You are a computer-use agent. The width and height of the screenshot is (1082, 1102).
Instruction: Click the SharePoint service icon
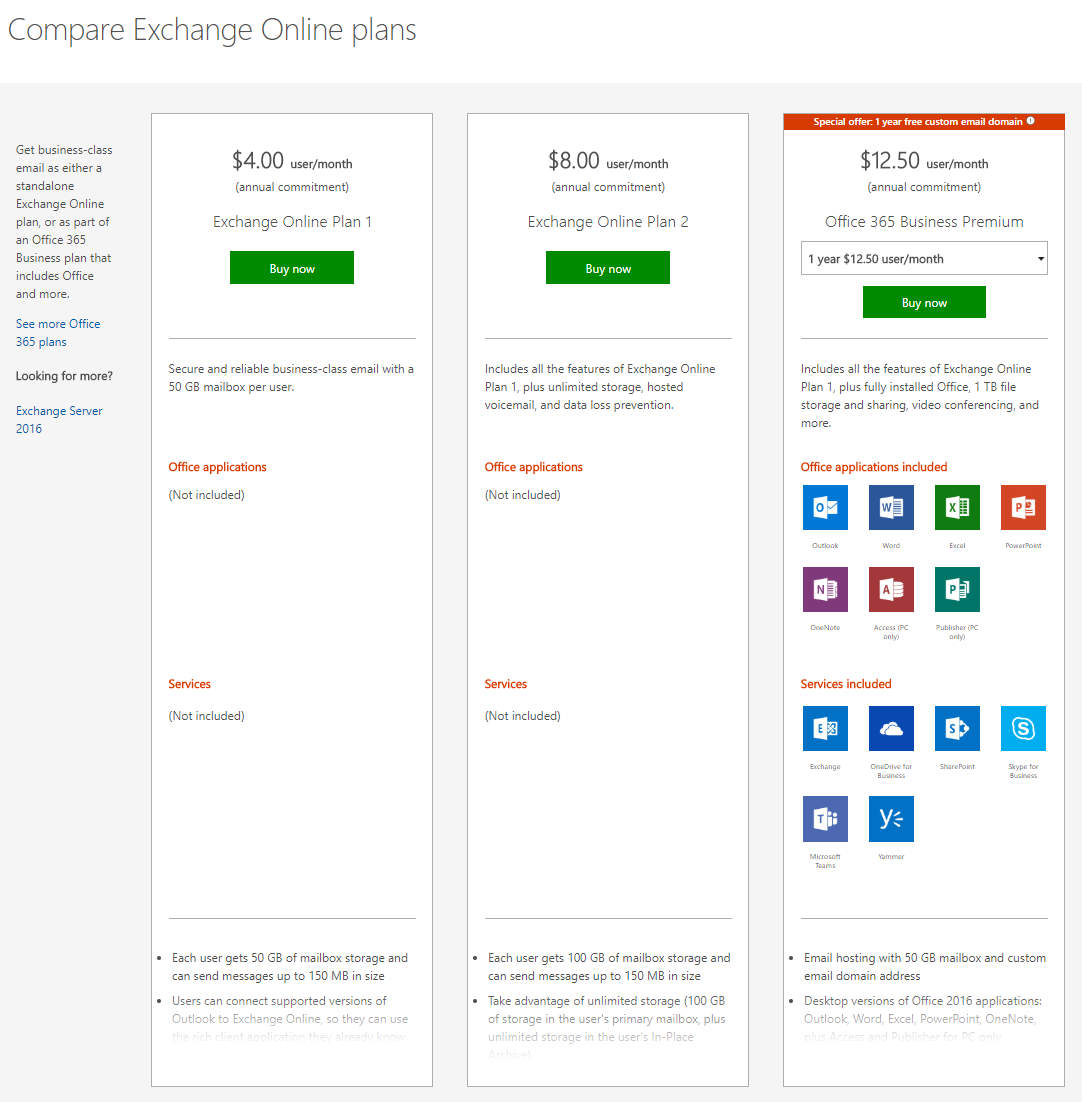[x=957, y=729]
